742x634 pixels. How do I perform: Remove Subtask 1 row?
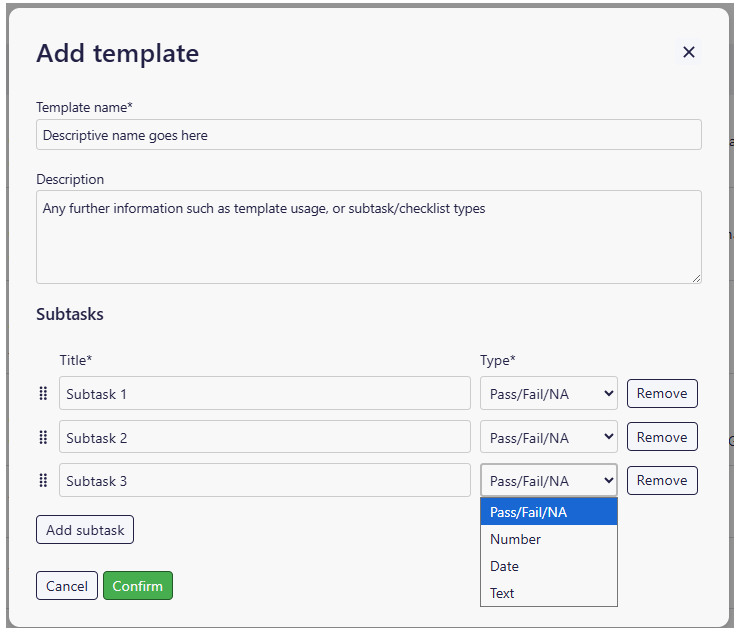(661, 393)
